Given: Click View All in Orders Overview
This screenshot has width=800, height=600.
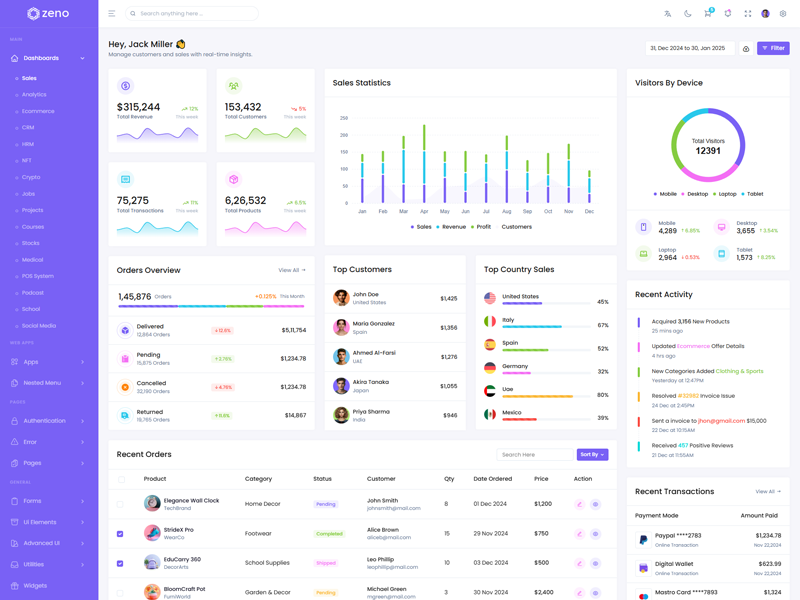Looking at the screenshot, I should 292,270.
